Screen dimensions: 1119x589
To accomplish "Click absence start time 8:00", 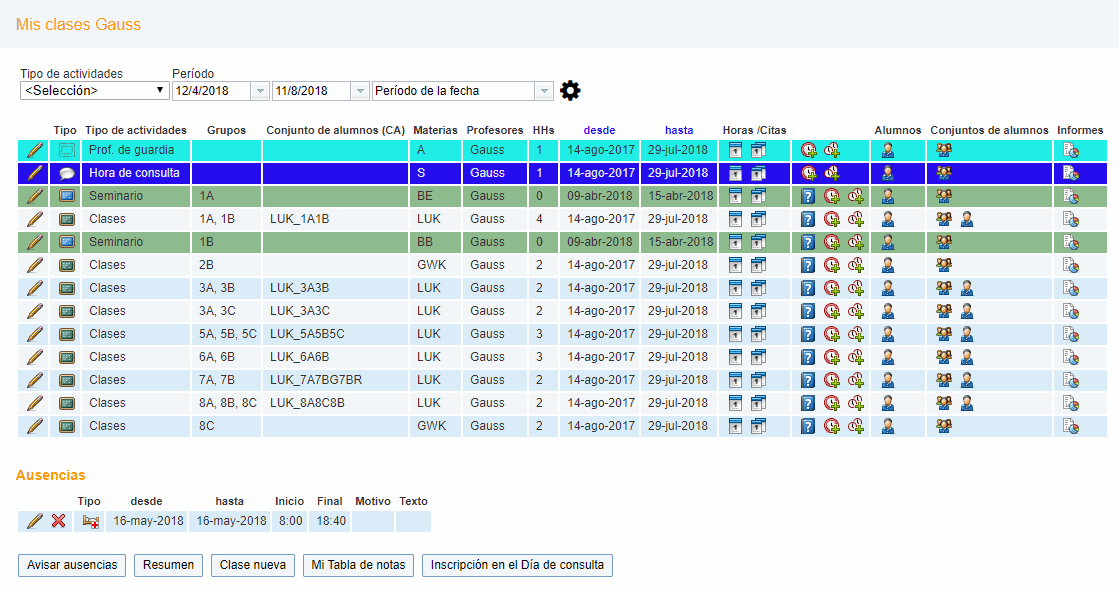I will click(x=290, y=521).
